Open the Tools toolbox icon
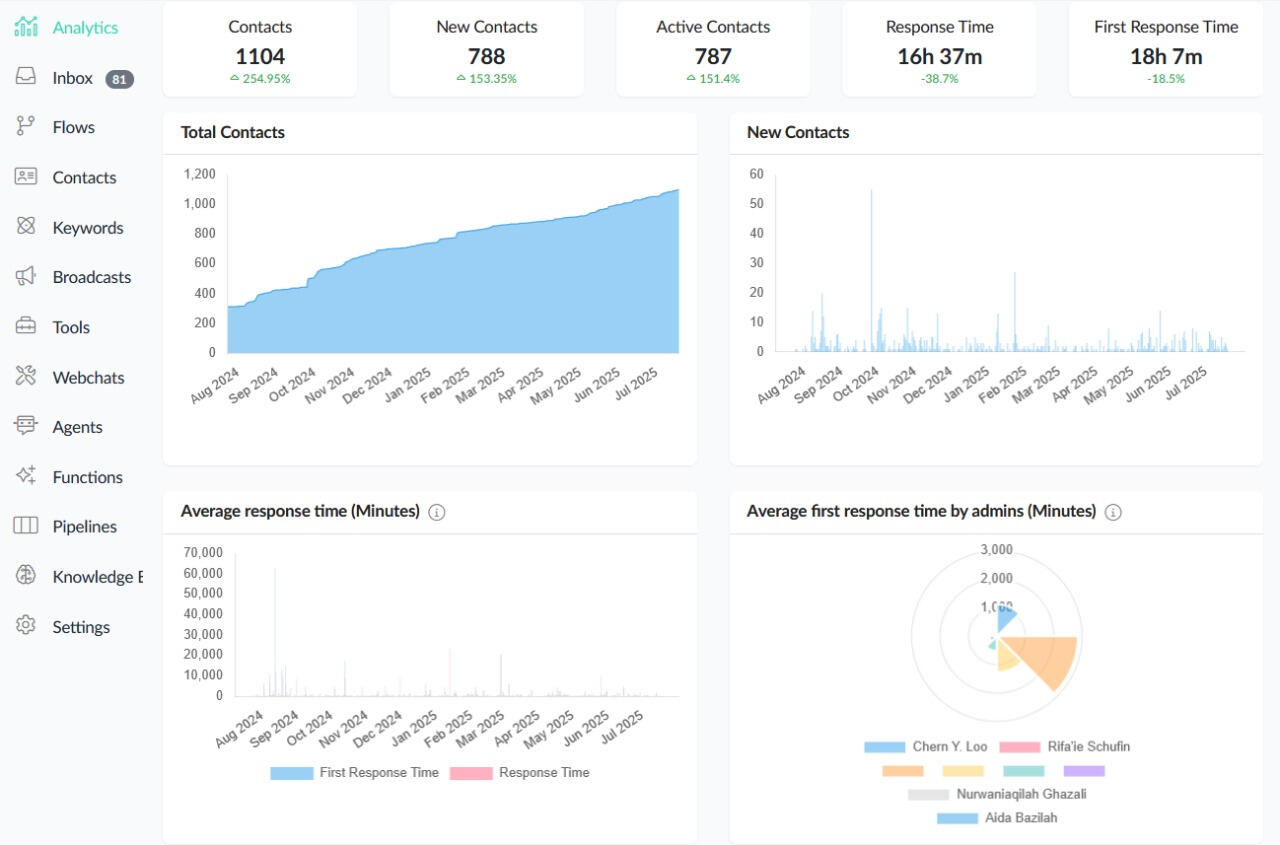Image resolution: width=1280 pixels, height=845 pixels. pos(26,327)
